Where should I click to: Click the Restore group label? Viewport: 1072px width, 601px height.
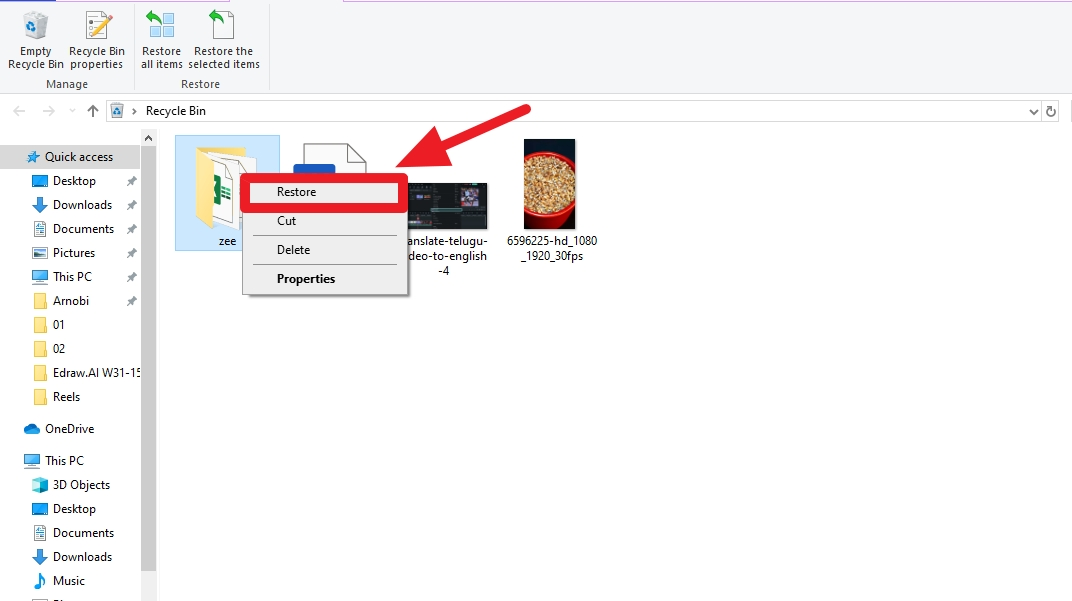[200, 84]
